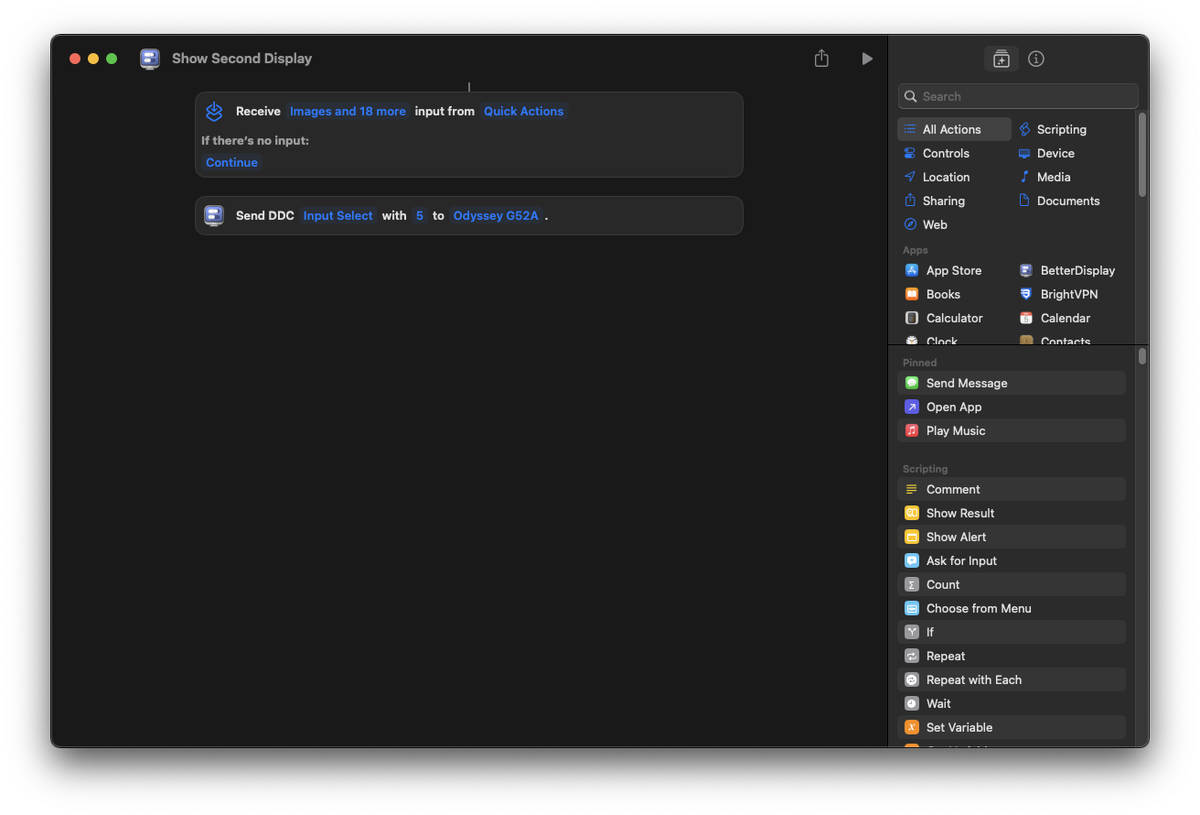The image size is (1200, 815).
Task: Open the Action Library panel icon
Action: (1001, 59)
